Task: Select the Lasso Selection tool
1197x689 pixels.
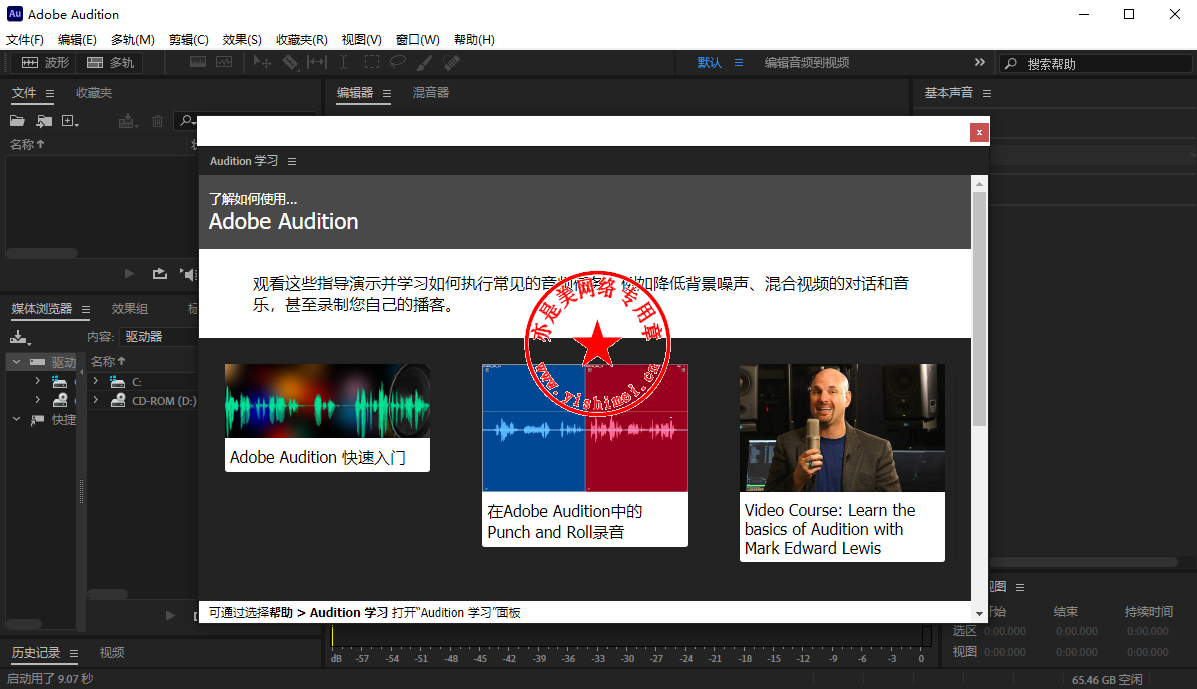Action: tap(398, 63)
